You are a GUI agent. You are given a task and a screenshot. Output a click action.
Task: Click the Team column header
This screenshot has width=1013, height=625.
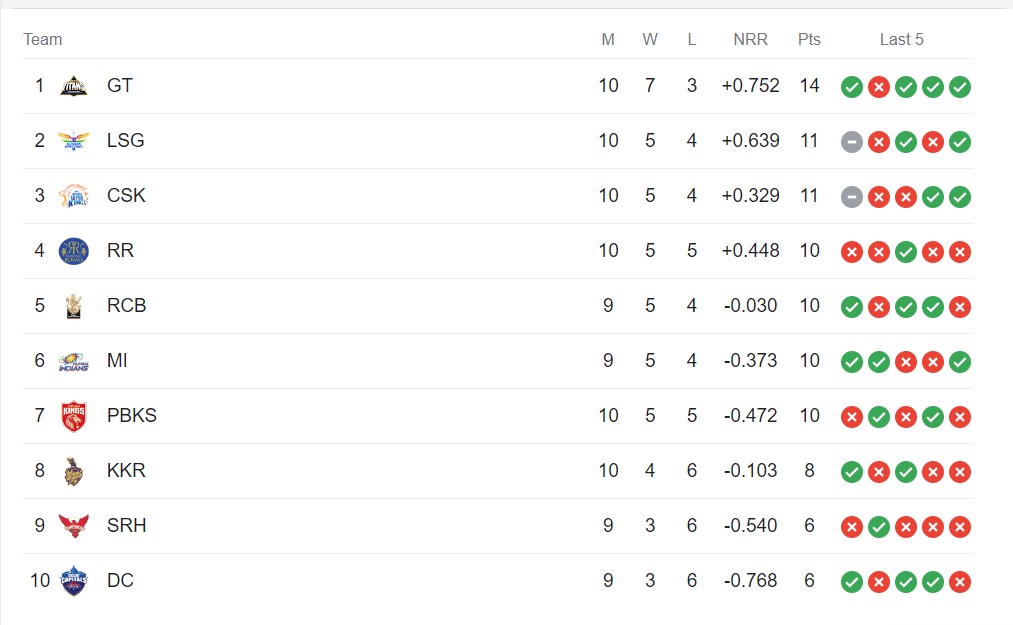click(43, 40)
